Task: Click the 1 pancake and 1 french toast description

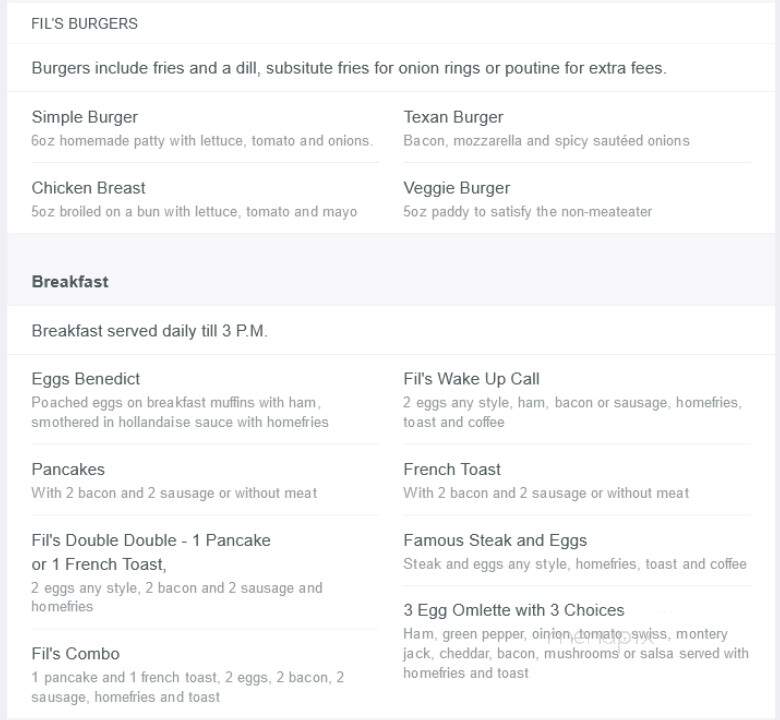Action: [x=188, y=687]
